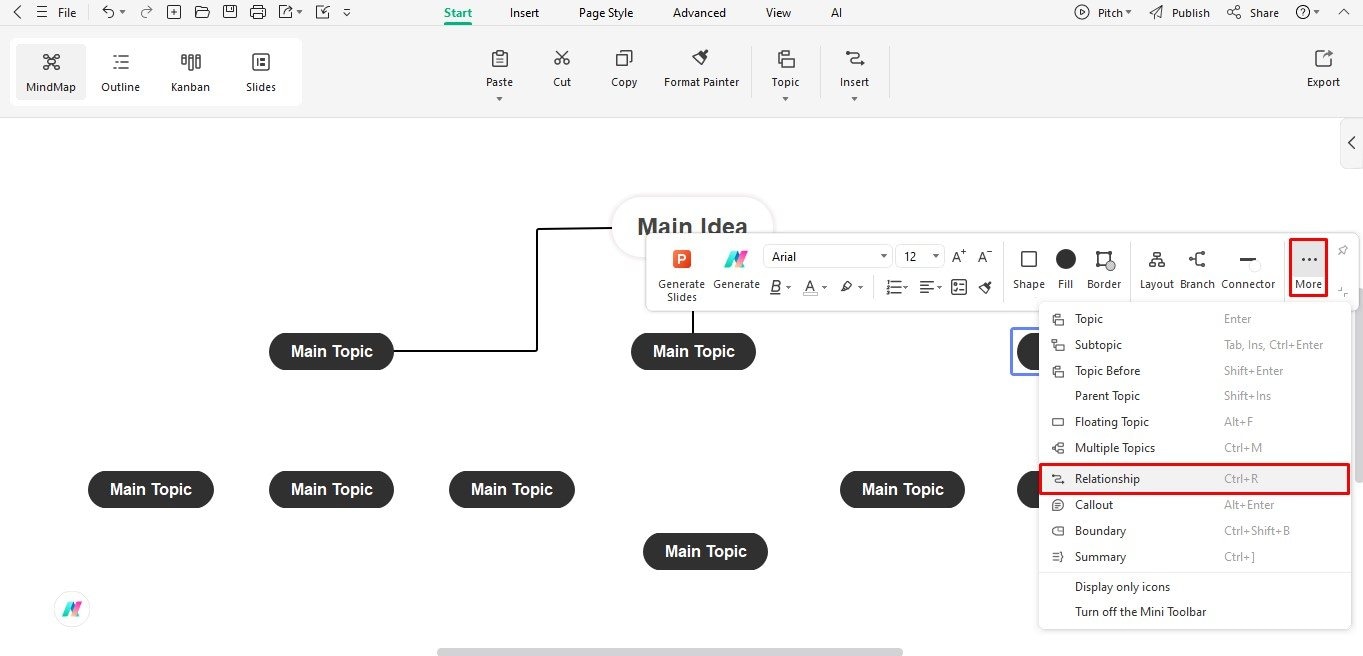The width and height of the screenshot is (1363, 656).
Task: Open Shape options in the mini toolbar
Action: click(1029, 269)
